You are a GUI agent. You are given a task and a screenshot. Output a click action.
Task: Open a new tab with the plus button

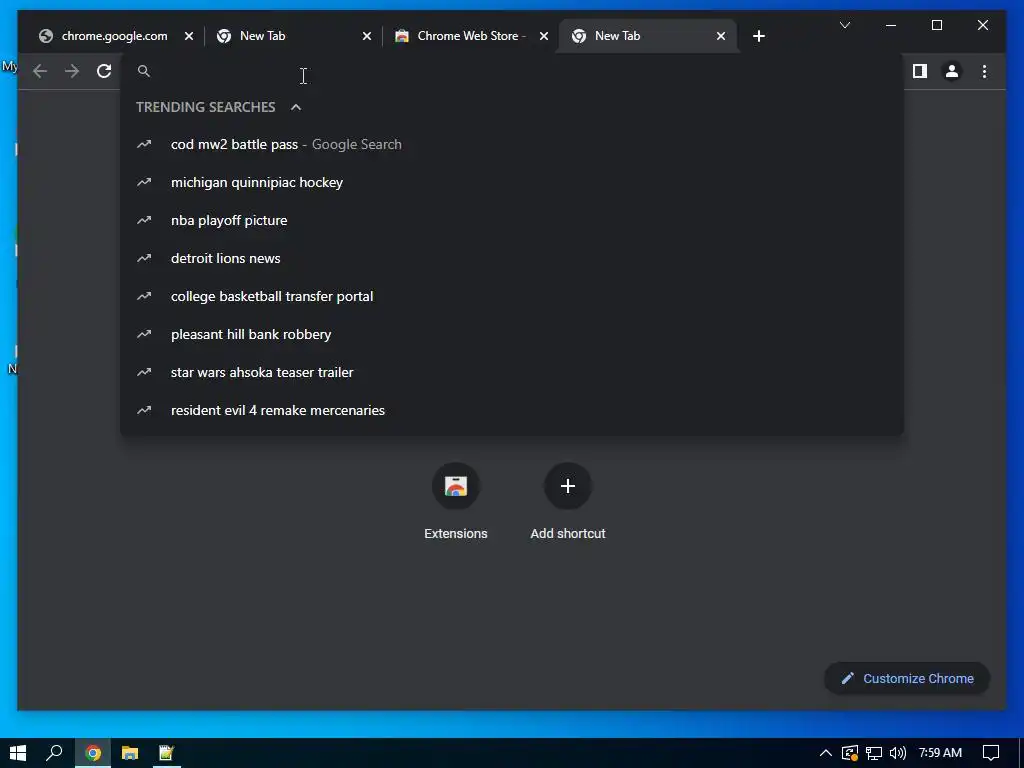pyautogui.click(x=758, y=36)
